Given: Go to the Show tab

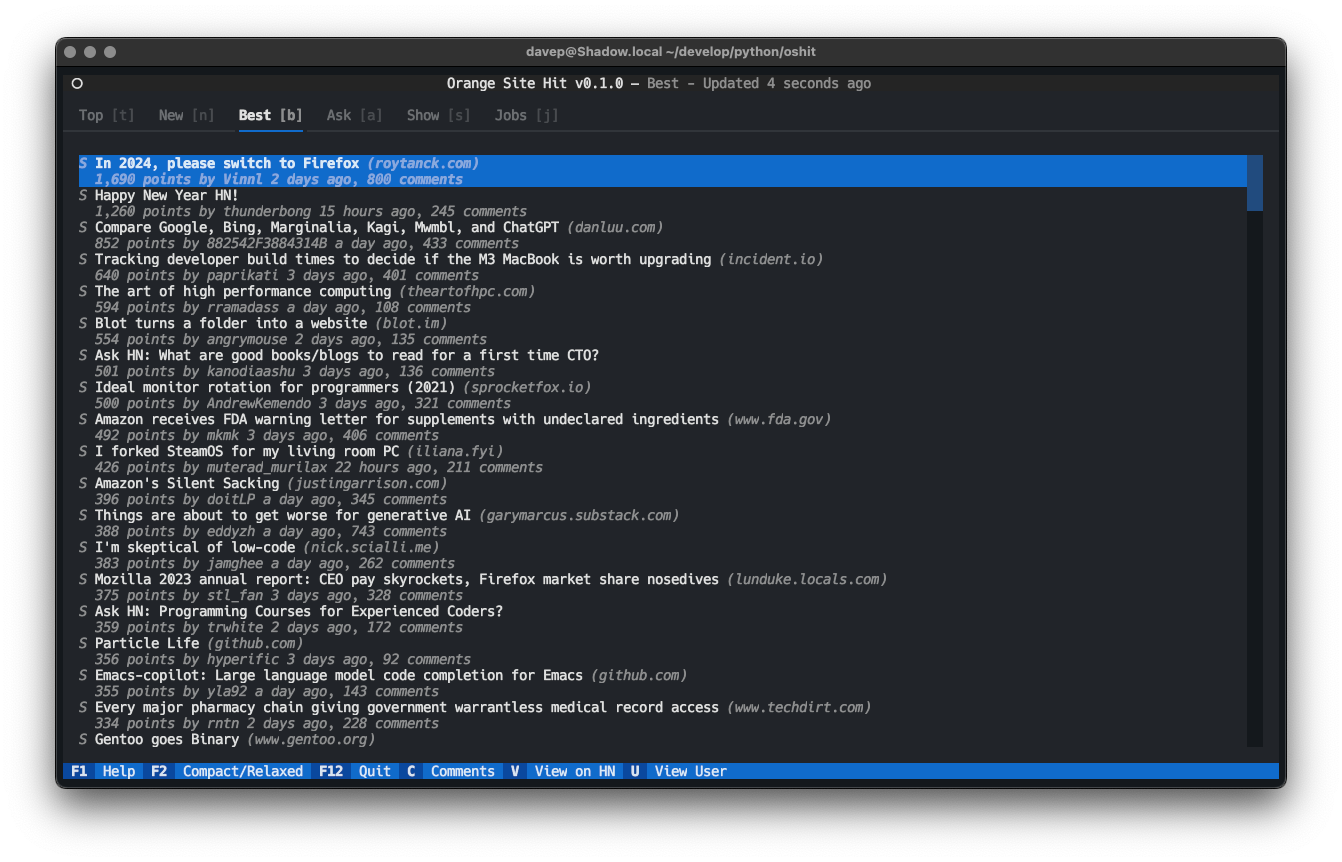Looking at the screenshot, I should (x=438, y=115).
